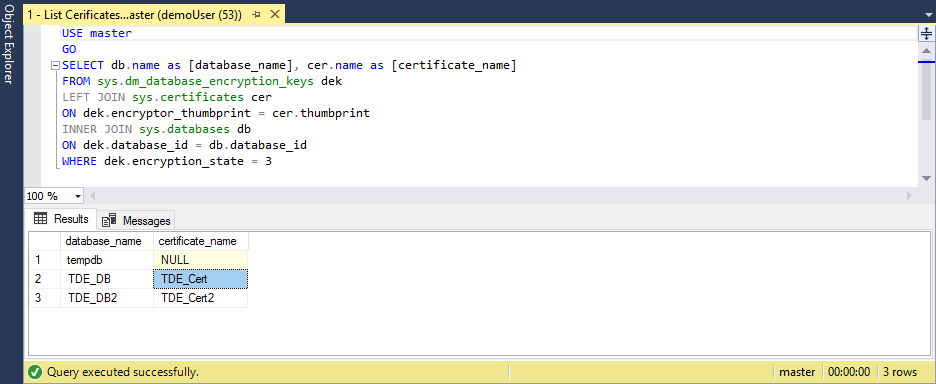Image resolution: width=936 pixels, height=384 pixels.
Task: Click the editor scroll up arrow
Action: pos(926,50)
